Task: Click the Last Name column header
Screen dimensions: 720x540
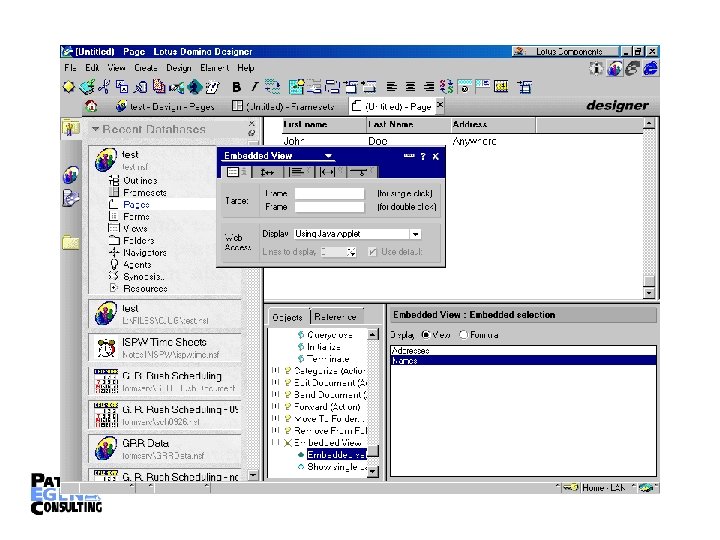Action: tap(409, 124)
